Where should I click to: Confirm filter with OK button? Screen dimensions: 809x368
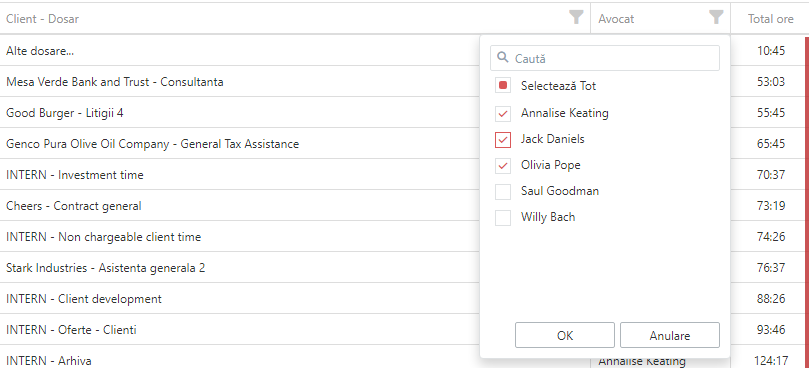(565, 335)
